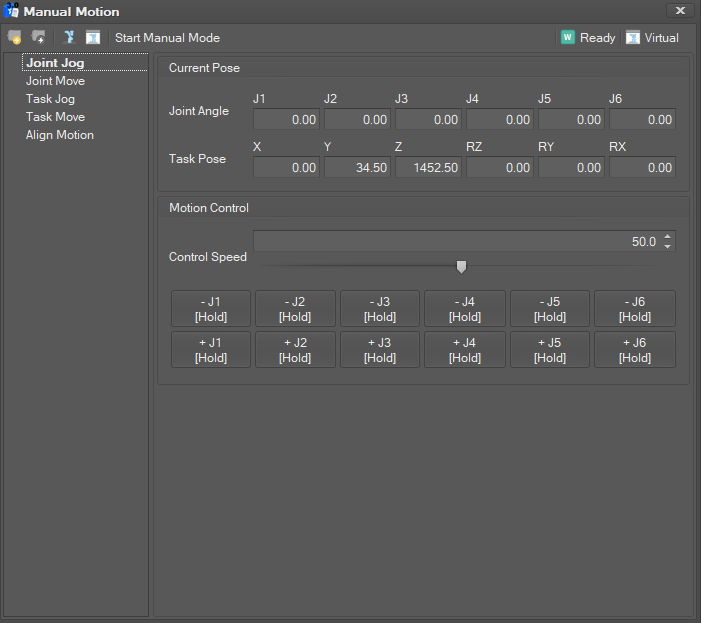The image size is (701, 623).
Task: Click the Manual Motion title bar app icon
Action: (x=12, y=11)
